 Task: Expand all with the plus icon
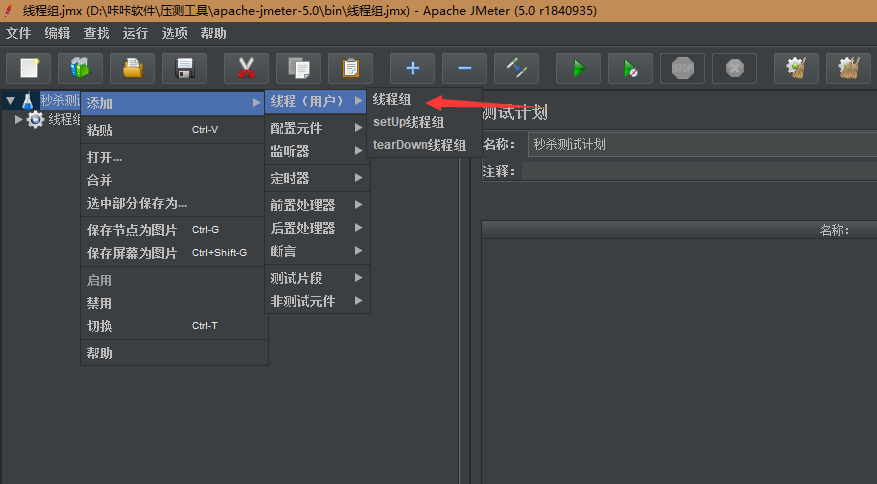coord(412,68)
